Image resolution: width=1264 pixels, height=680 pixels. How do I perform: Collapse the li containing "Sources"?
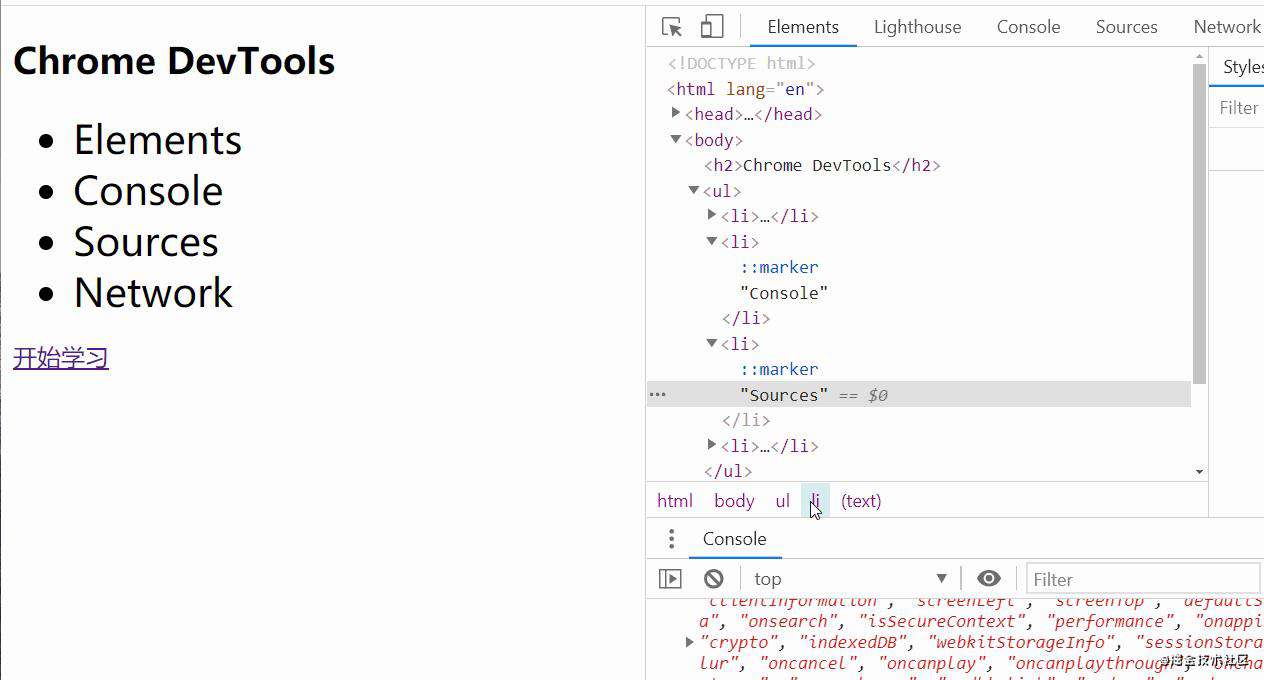[x=712, y=343]
